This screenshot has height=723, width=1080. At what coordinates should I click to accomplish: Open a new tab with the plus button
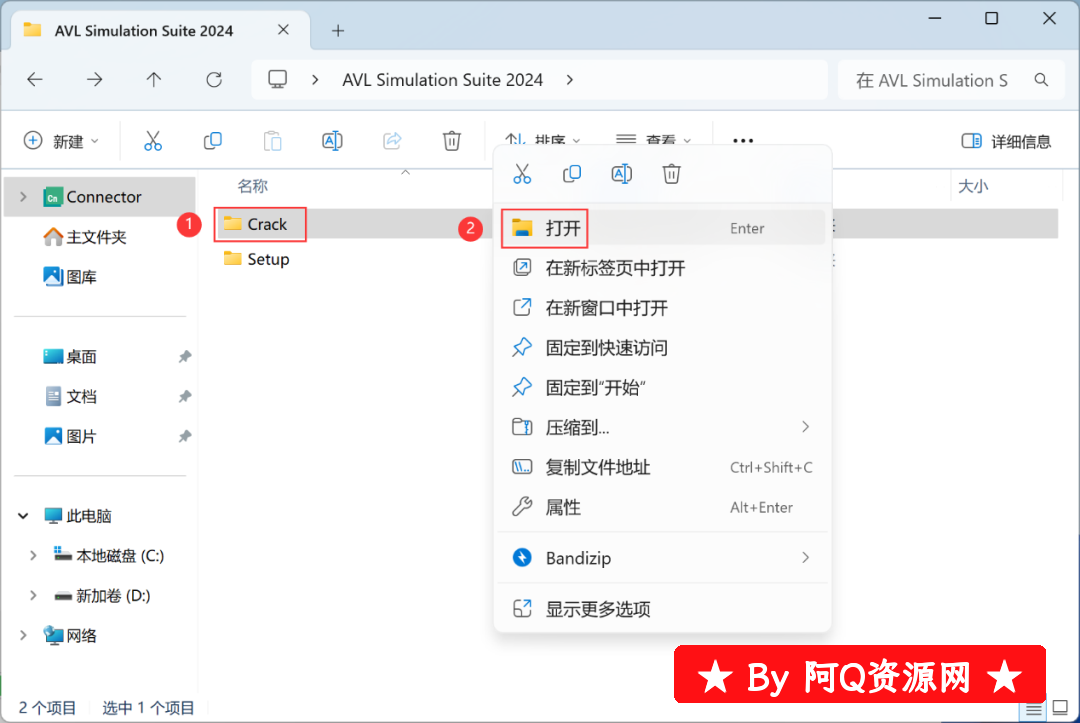point(338,30)
